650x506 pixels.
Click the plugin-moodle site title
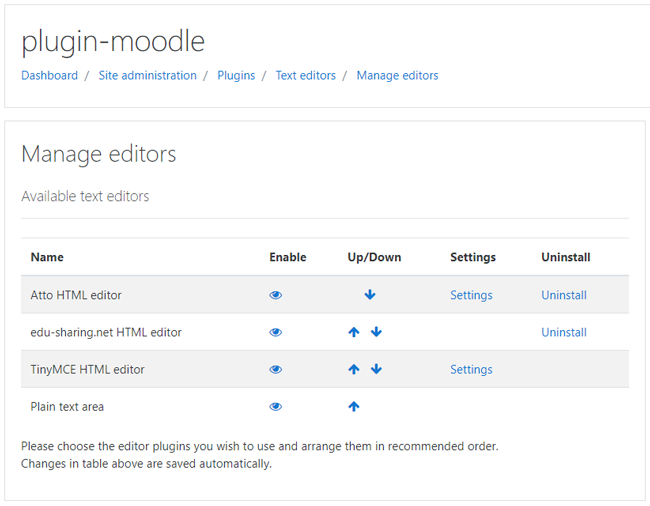113,41
